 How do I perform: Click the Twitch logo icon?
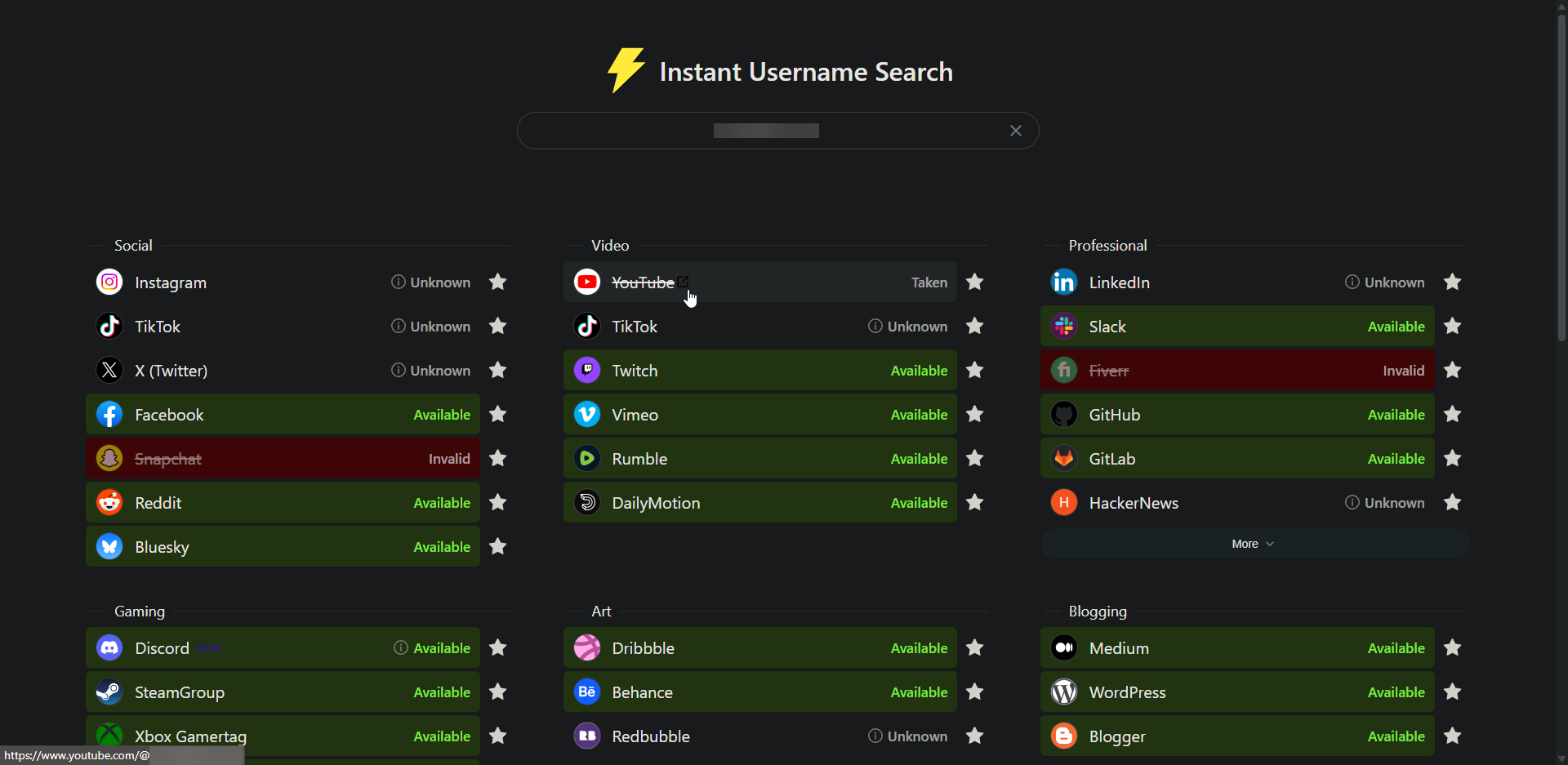586,371
